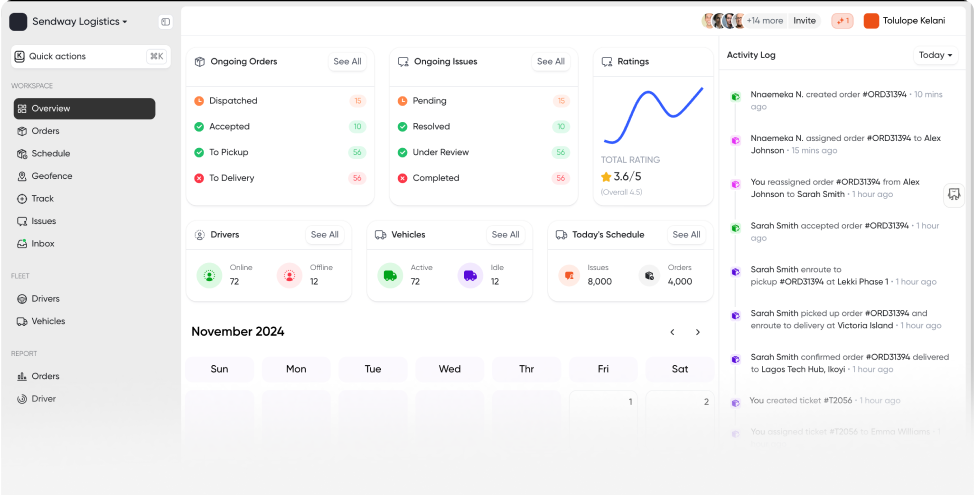Click the yellow star rating icon
This screenshot has width=974, height=495.
(606, 177)
